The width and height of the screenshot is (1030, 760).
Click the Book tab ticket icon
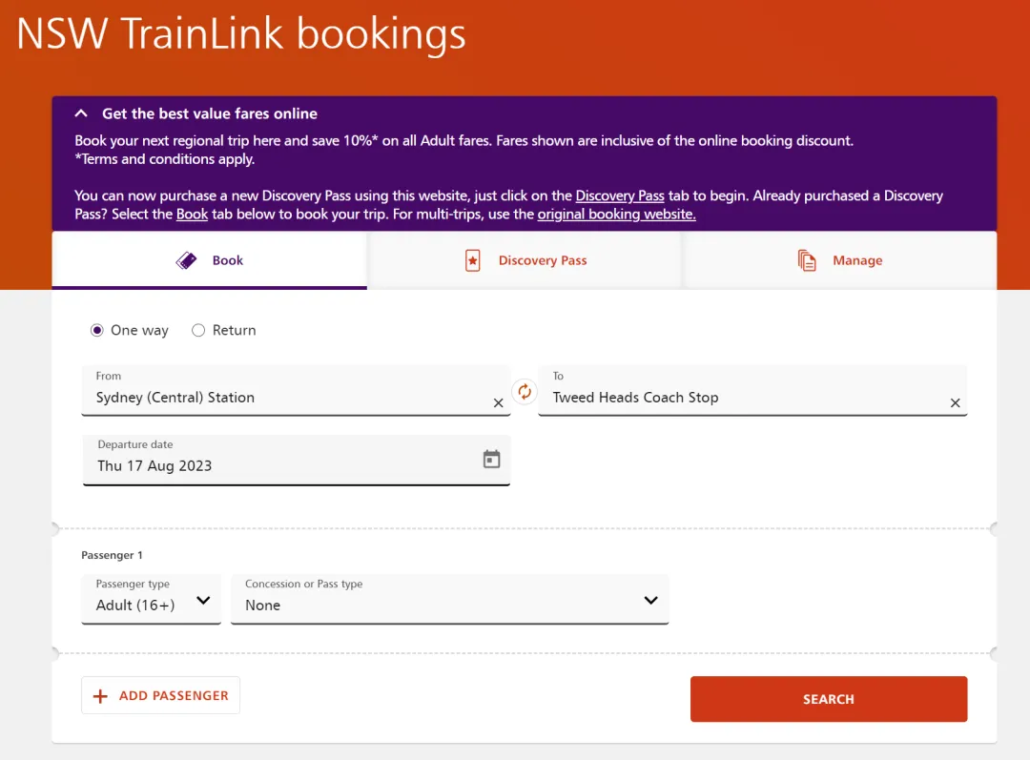[x=187, y=261]
